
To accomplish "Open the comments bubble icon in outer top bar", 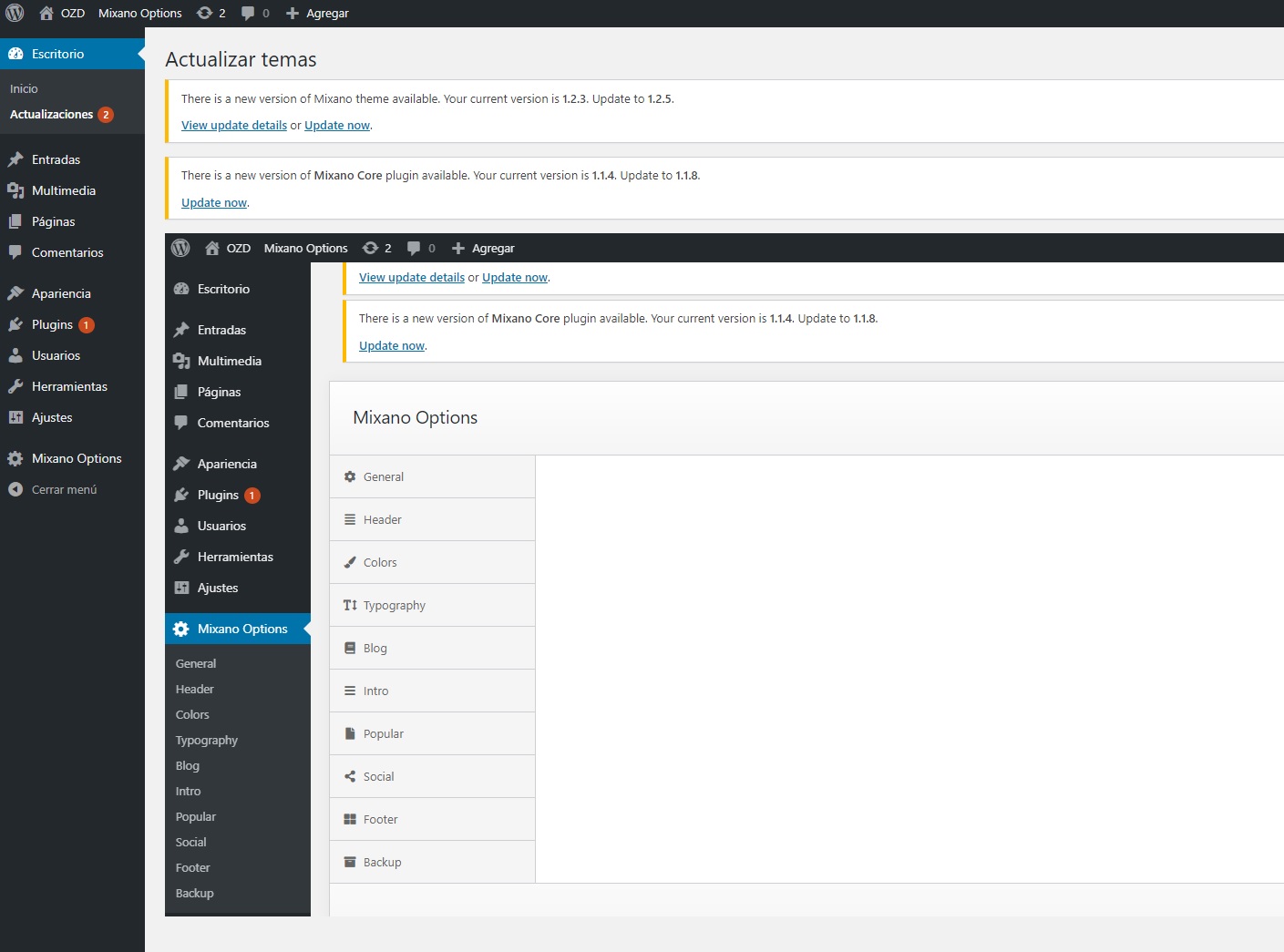I will [x=248, y=14].
